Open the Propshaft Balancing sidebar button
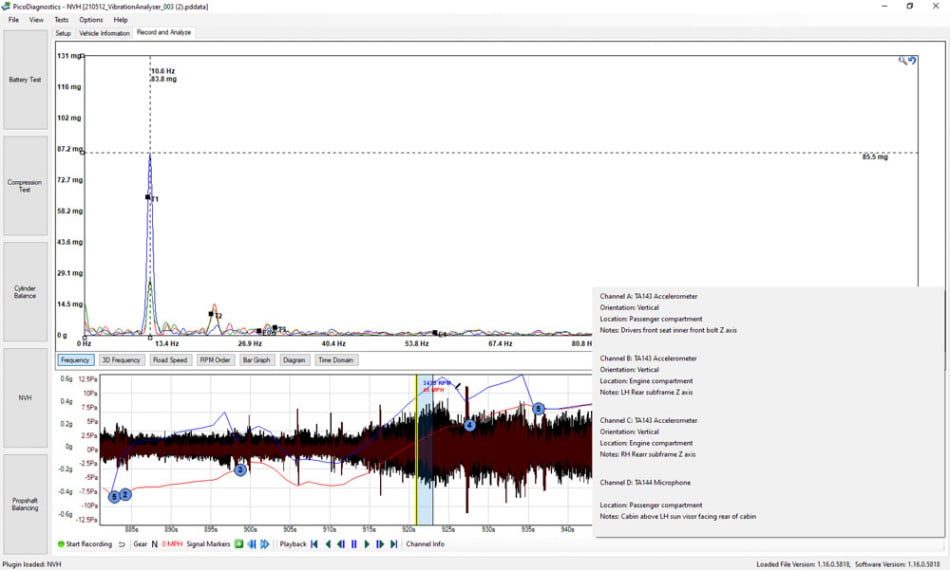This screenshot has width=950, height=570. pos(25,504)
